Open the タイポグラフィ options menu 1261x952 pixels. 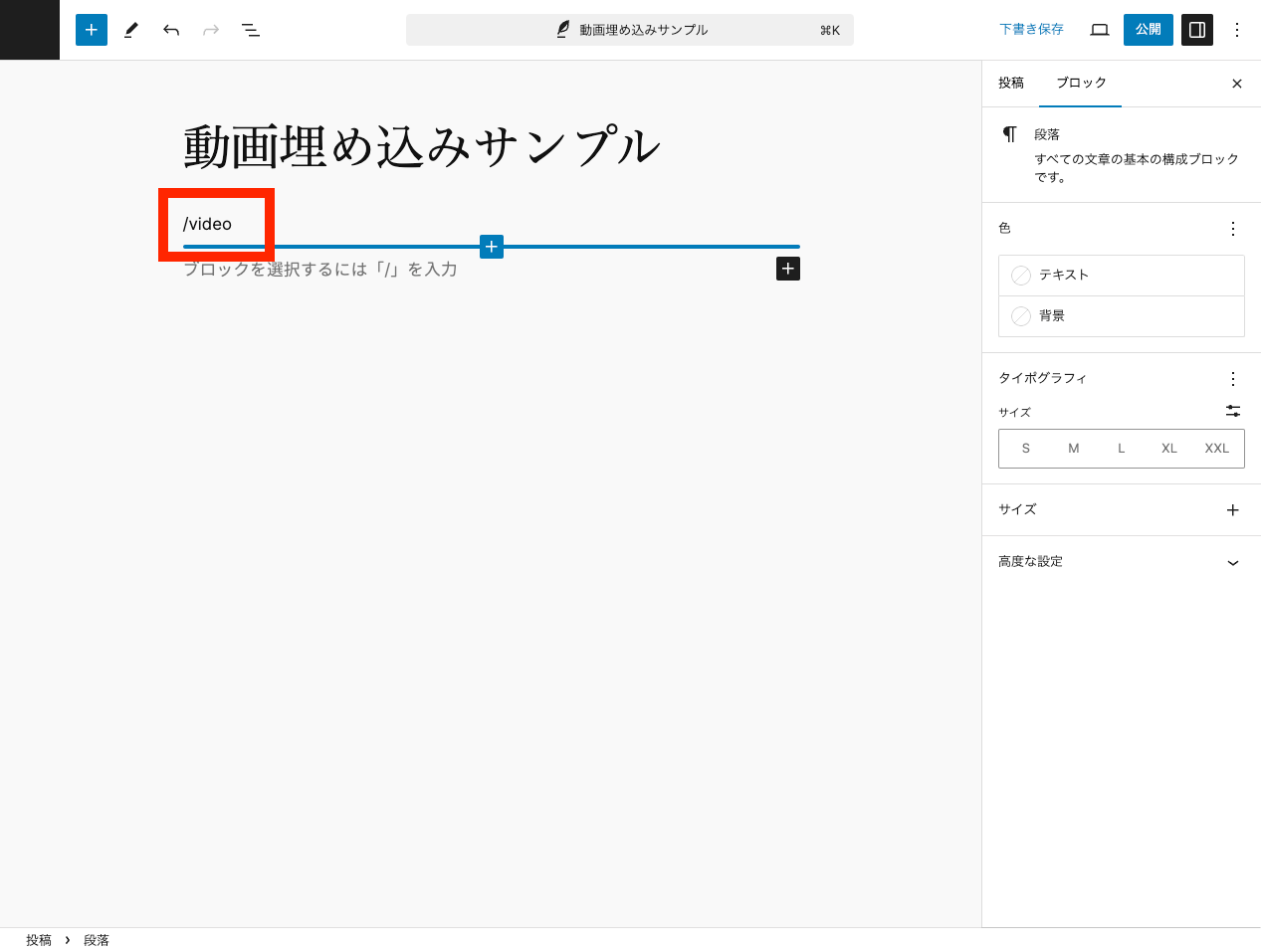[1233, 379]
